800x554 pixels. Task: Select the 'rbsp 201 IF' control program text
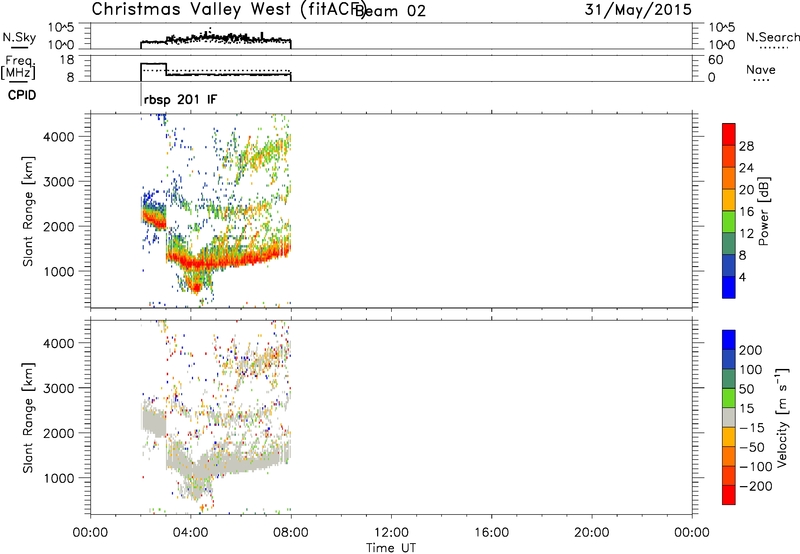(x=180, y=100)
